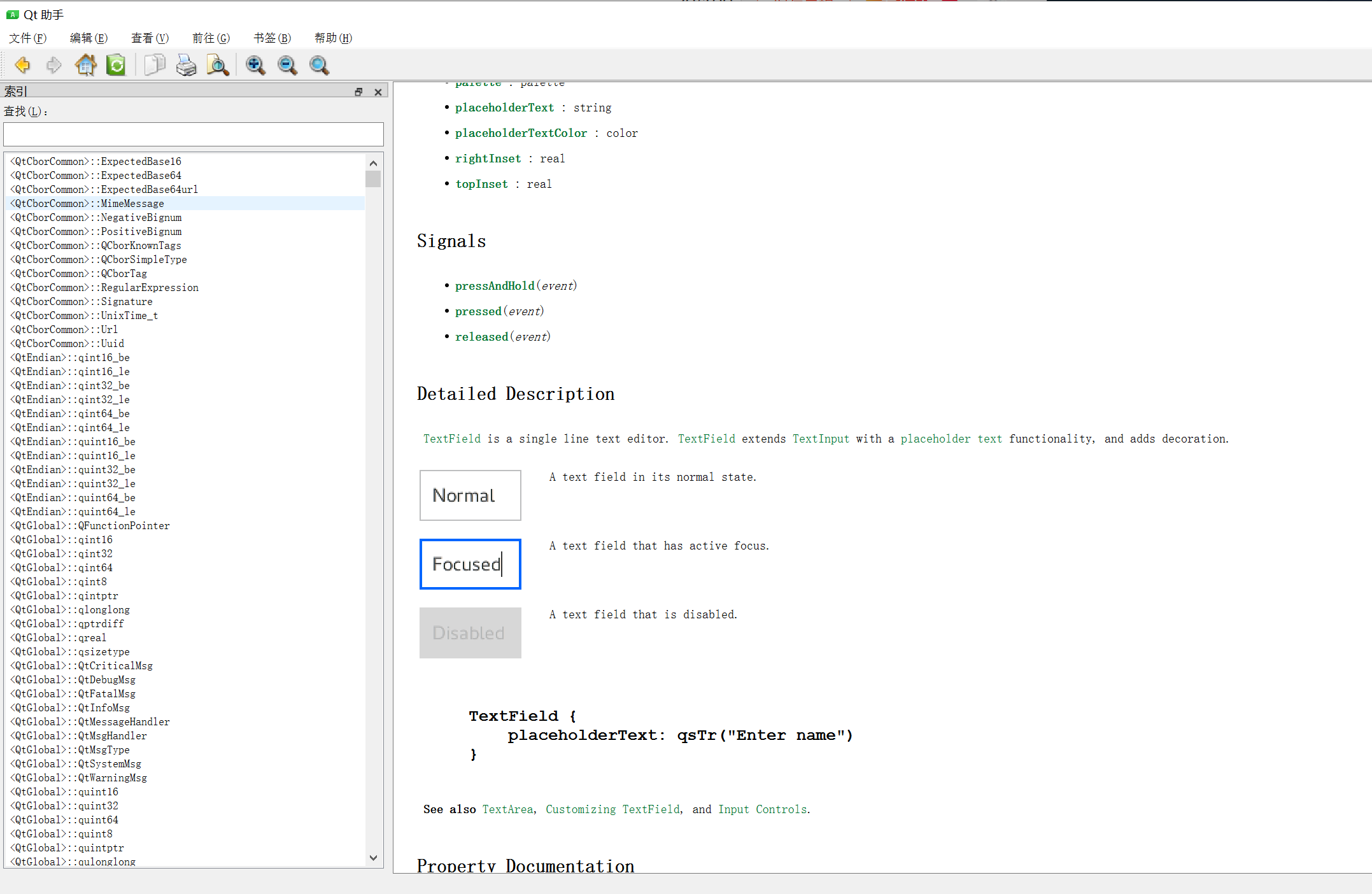The height and width of the screenshot is (894, 1372).
Task: Float the 索引 index panel
Action: coord(358,92)
